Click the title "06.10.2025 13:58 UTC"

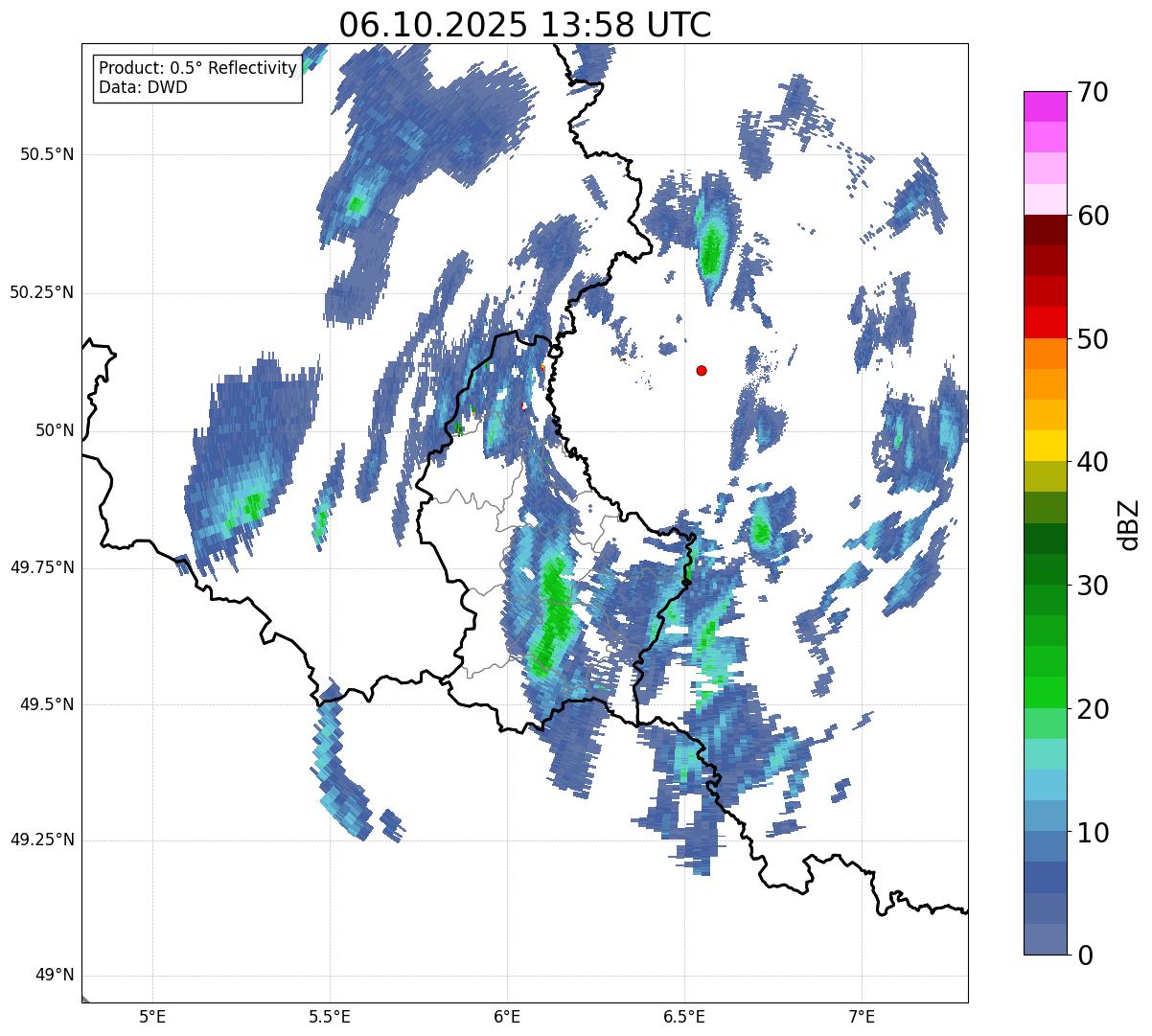click(x=525, y=25)
